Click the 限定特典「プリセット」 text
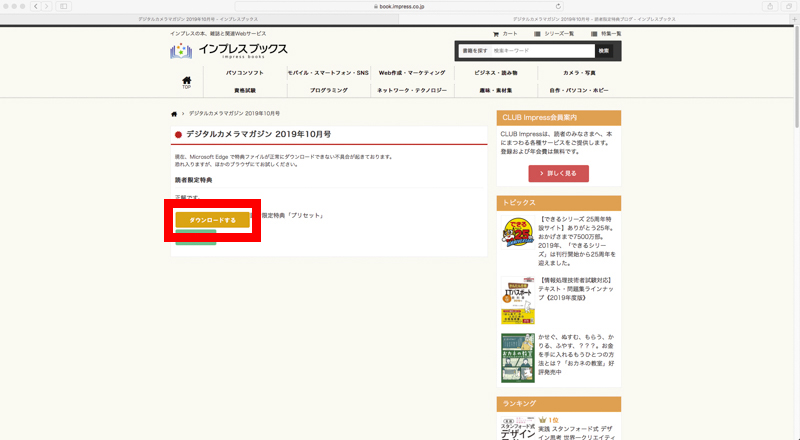The width and height of the screenshot is (800, 440). [292, 215]
